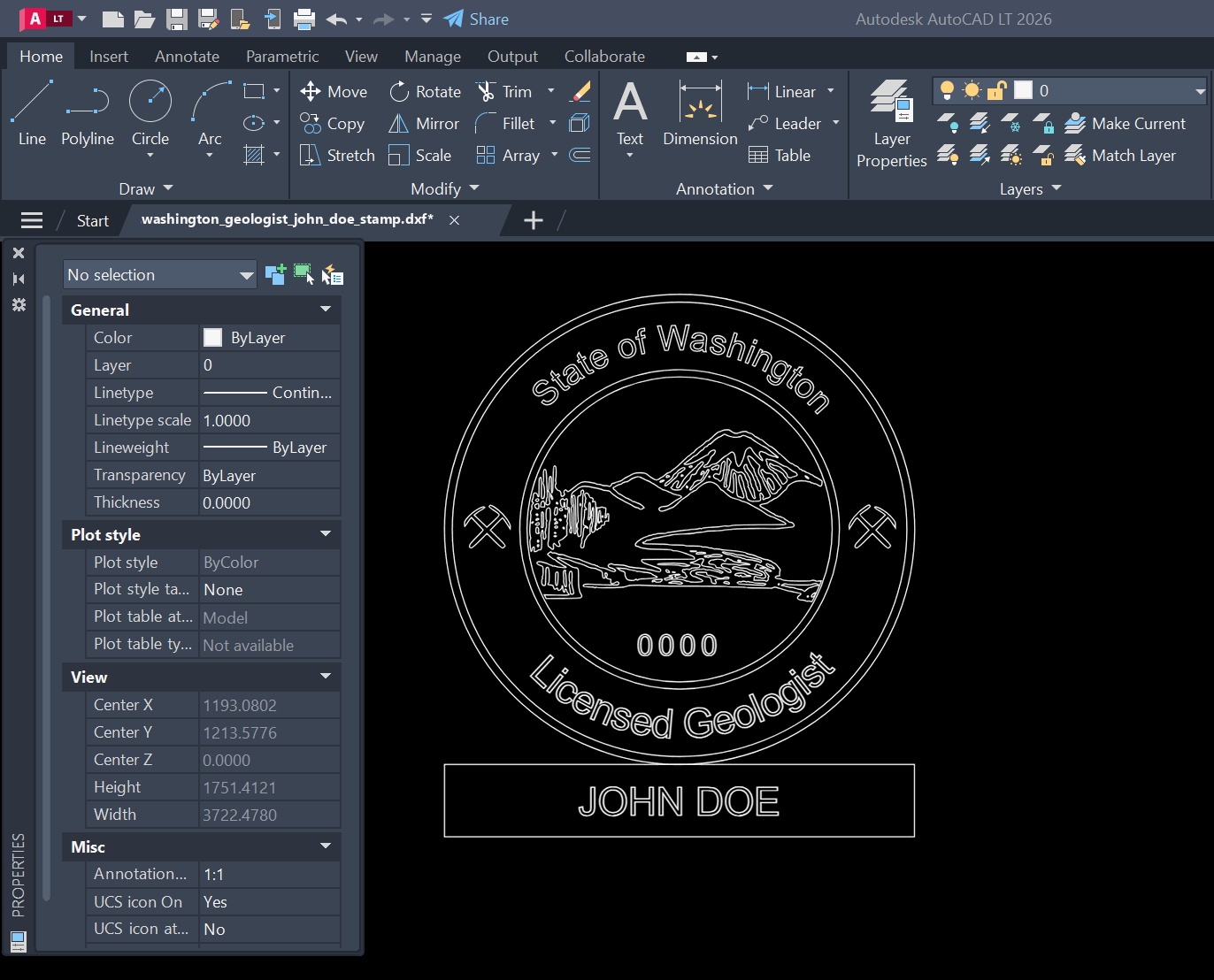Viewport: 1214px width, 980px height.
Task: Start the Dimension tool
Action: click(x=700, y=113)
